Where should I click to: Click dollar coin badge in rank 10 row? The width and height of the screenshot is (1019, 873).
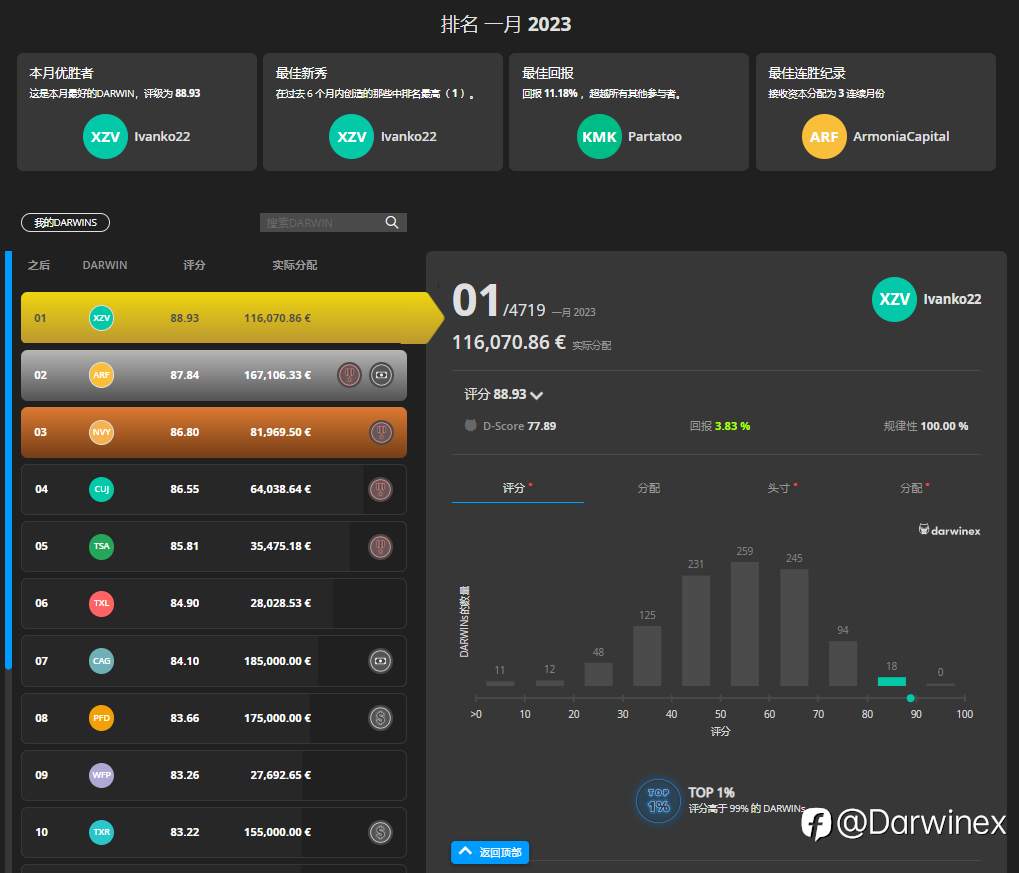click(x=380, y=832)
